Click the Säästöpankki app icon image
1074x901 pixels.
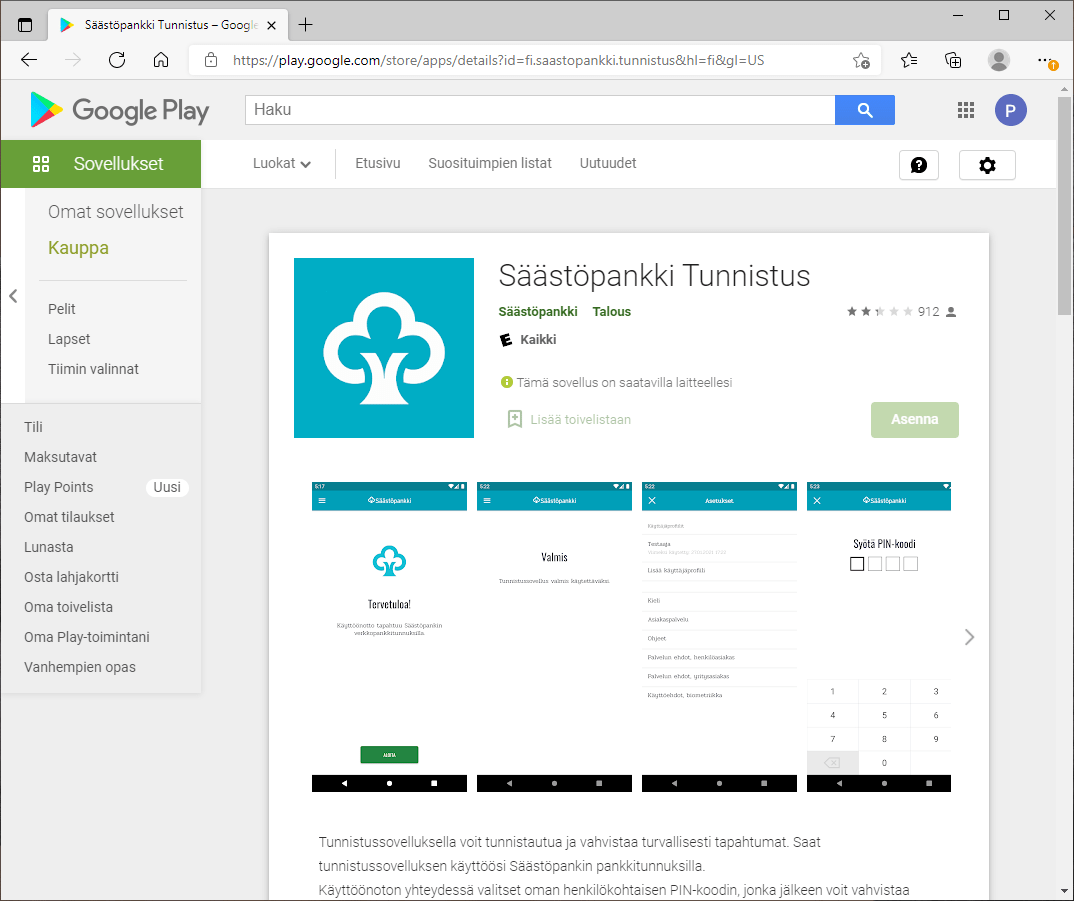(384, 347)
